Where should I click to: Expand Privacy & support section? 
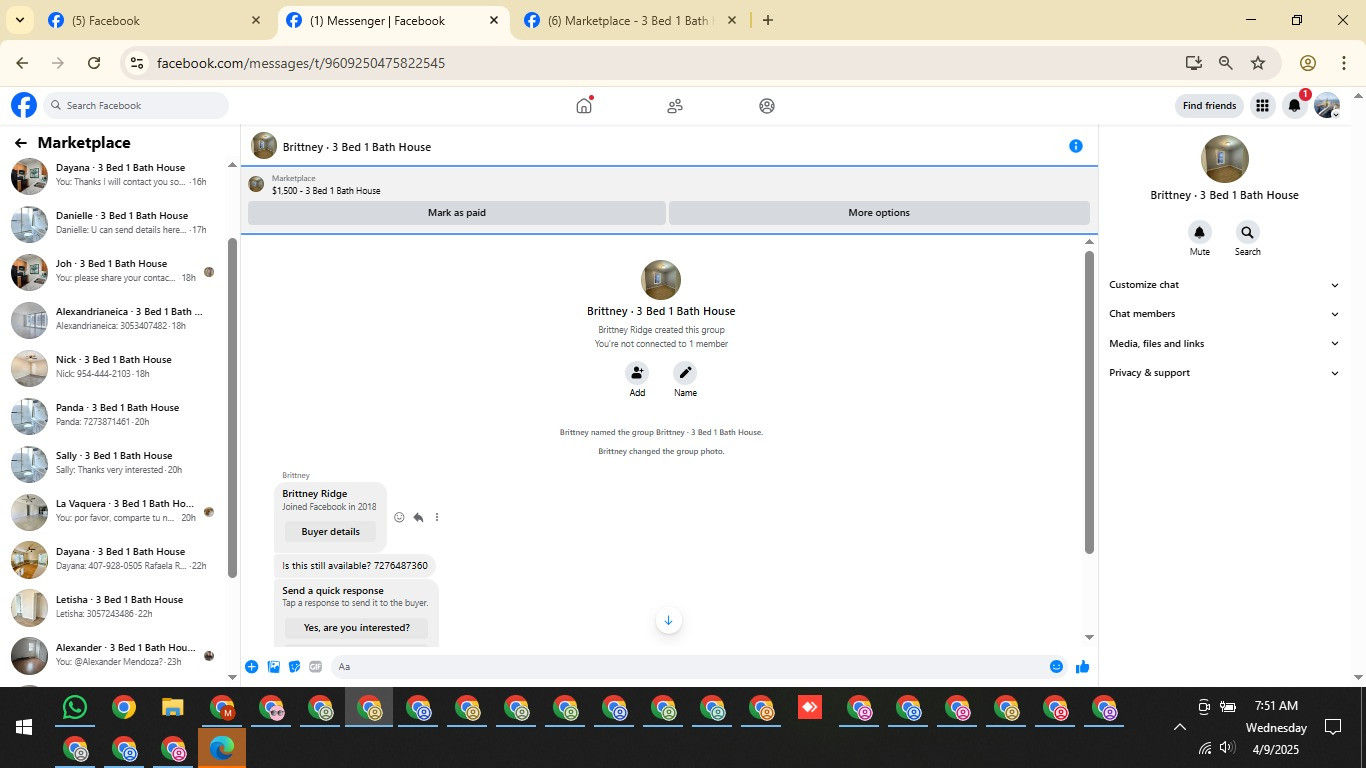coord(1224,373)
